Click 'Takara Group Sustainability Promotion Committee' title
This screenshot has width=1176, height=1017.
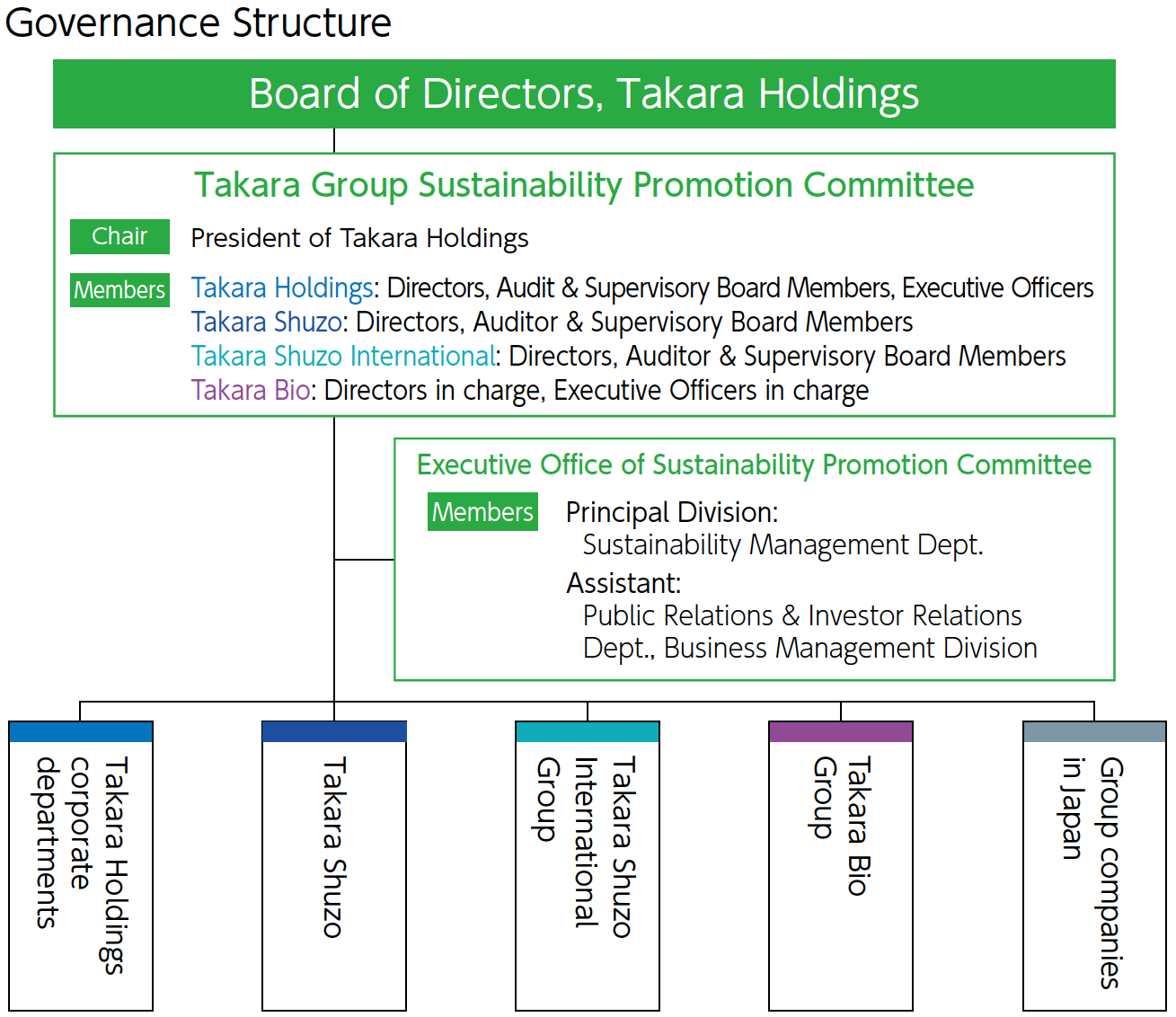point(584,185)
